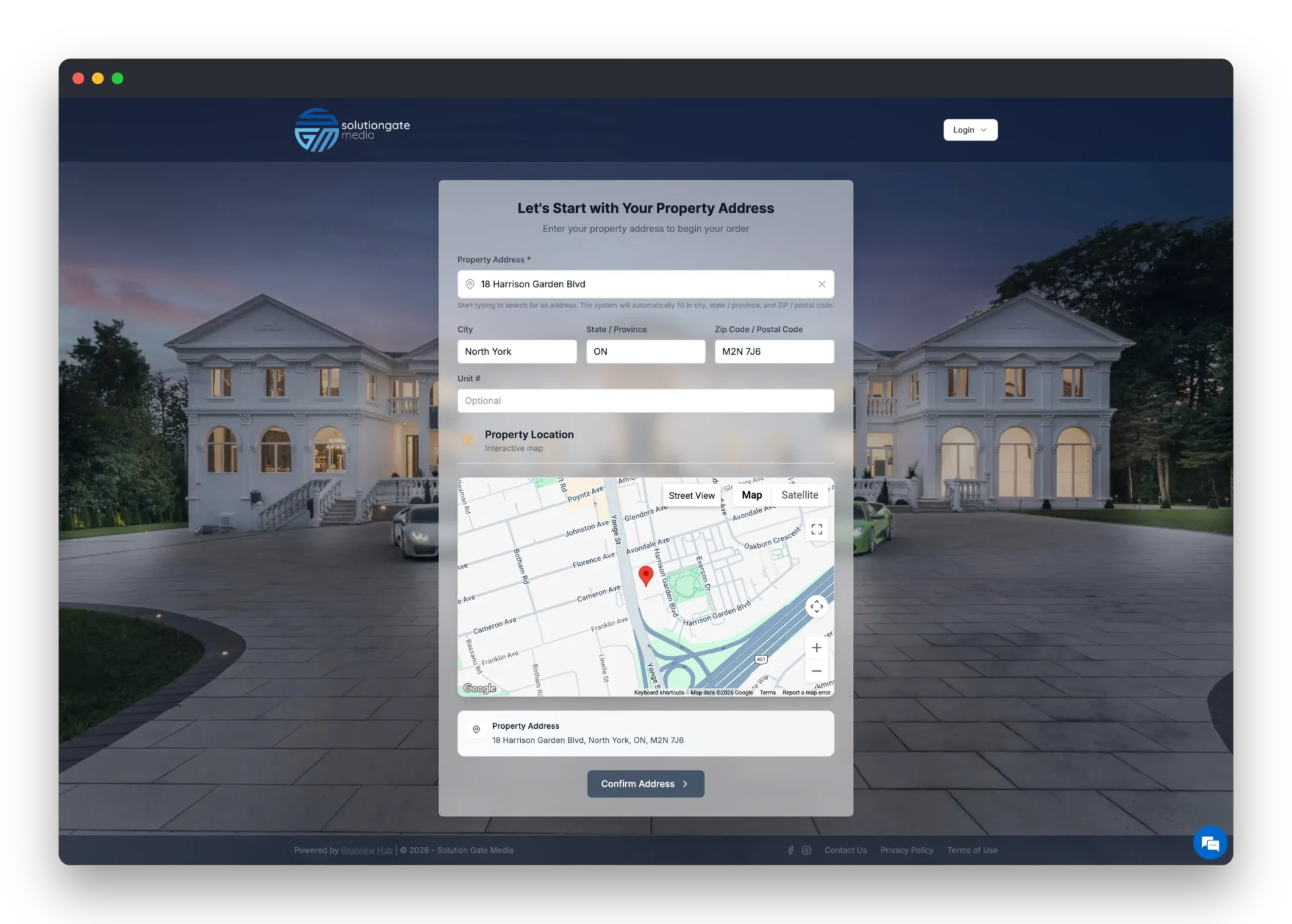Zoom in on the map
The width and height of the screenshot is (1292, 924).
(x=816, y=647)
